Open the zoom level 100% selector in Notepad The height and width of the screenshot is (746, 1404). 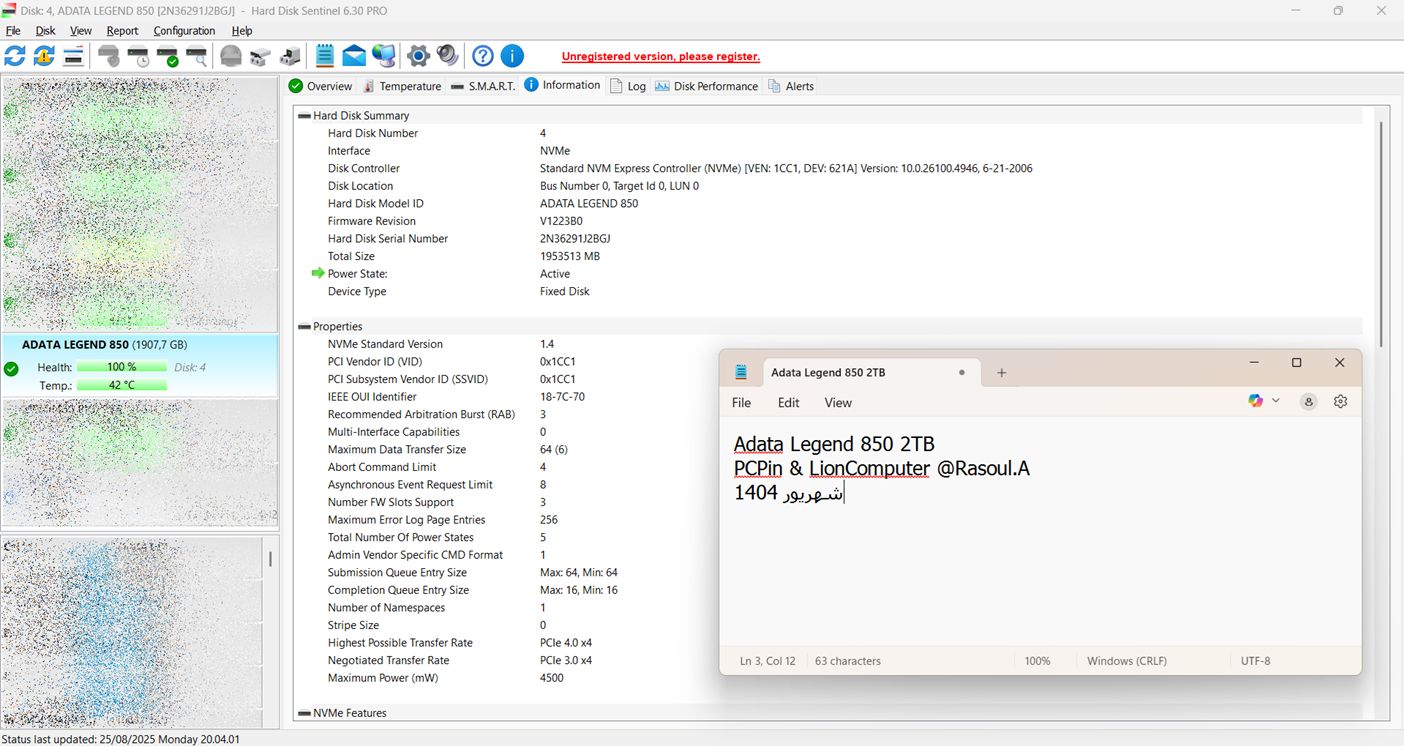1037,661
